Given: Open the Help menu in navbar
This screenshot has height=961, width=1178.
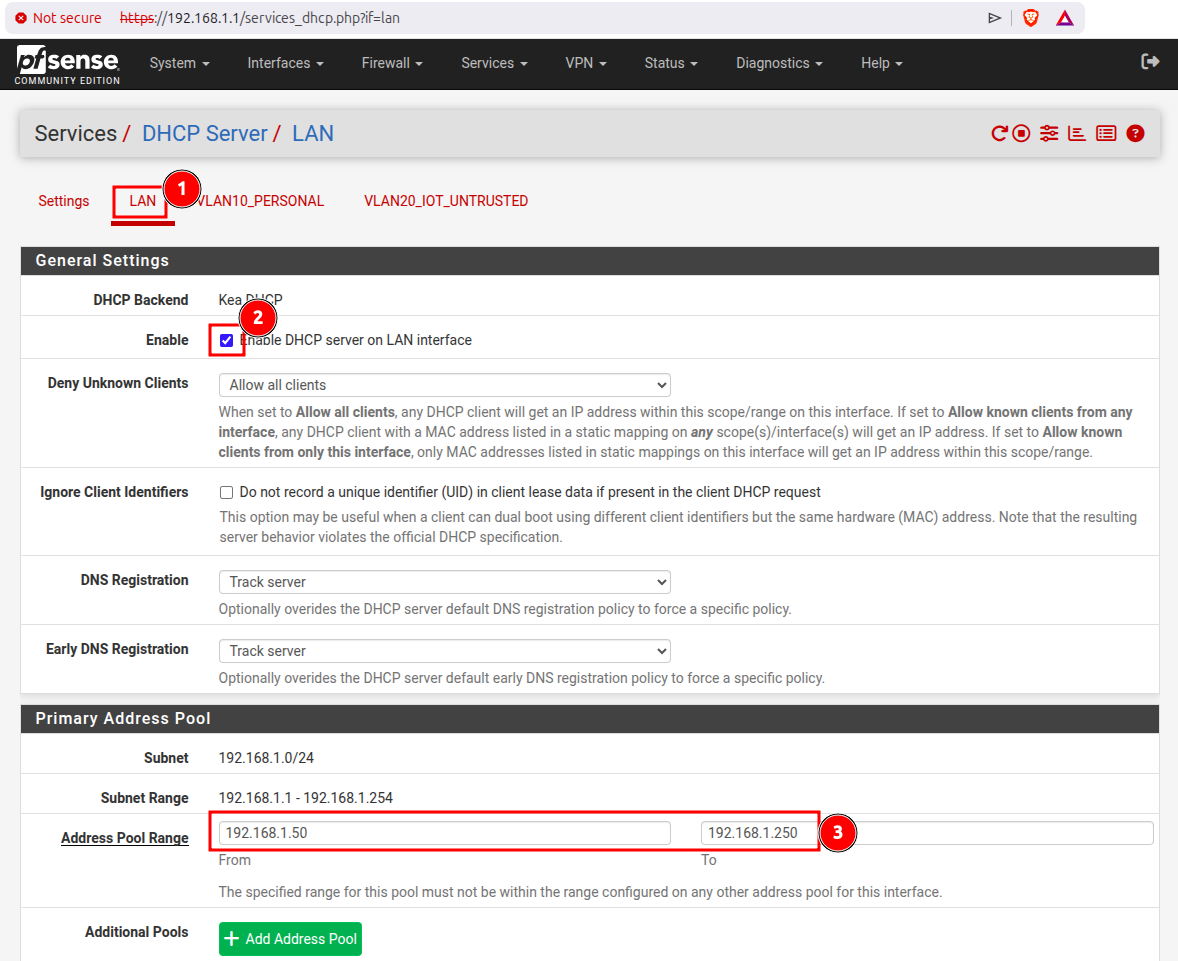Looking at the screenshot, I should pos(881,63).
